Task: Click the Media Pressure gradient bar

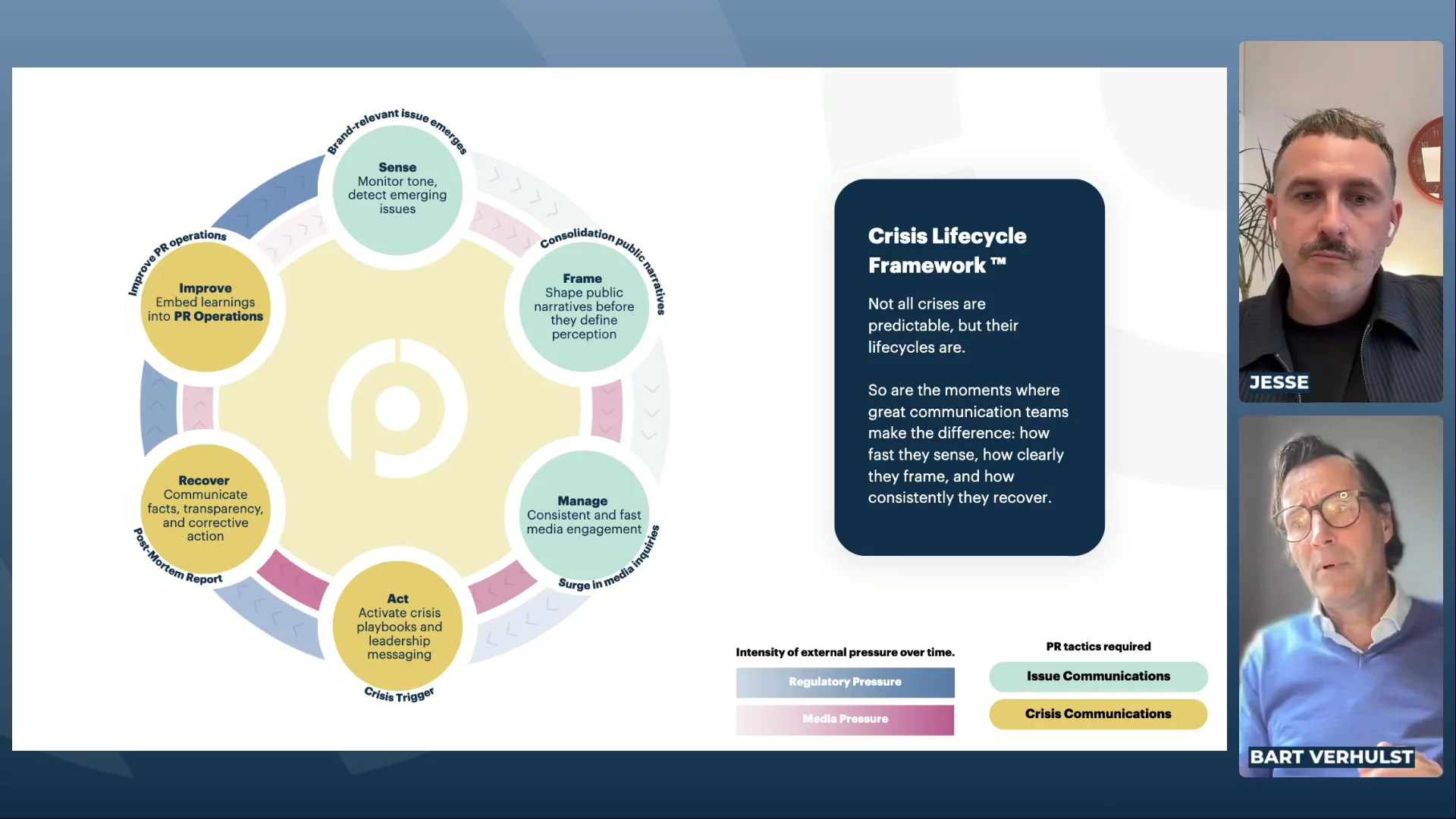Action: (x=845, y=719)
